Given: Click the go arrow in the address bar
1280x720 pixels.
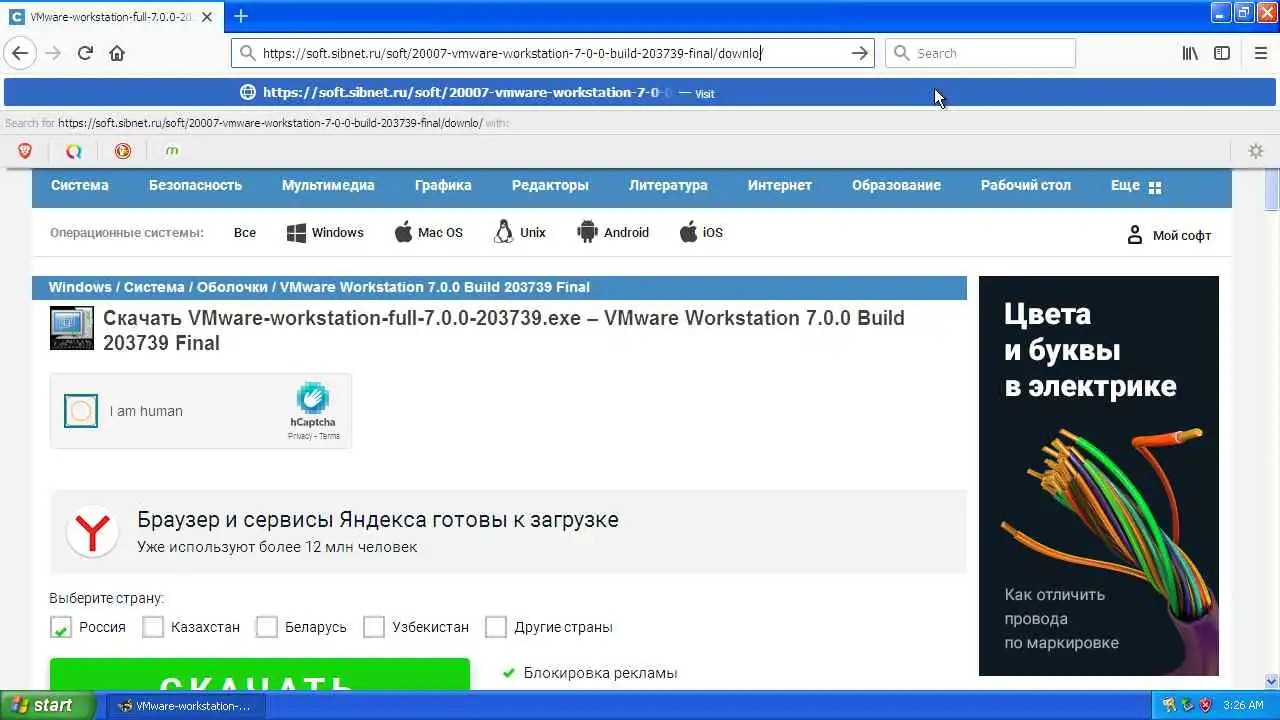Looking at the screenshot, I should tap(859, 53).
